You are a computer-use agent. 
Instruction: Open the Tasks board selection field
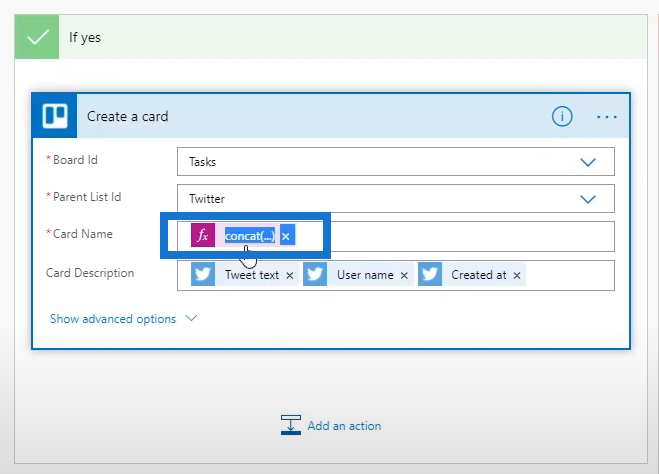pyautogui.click(x=395, y=161)
